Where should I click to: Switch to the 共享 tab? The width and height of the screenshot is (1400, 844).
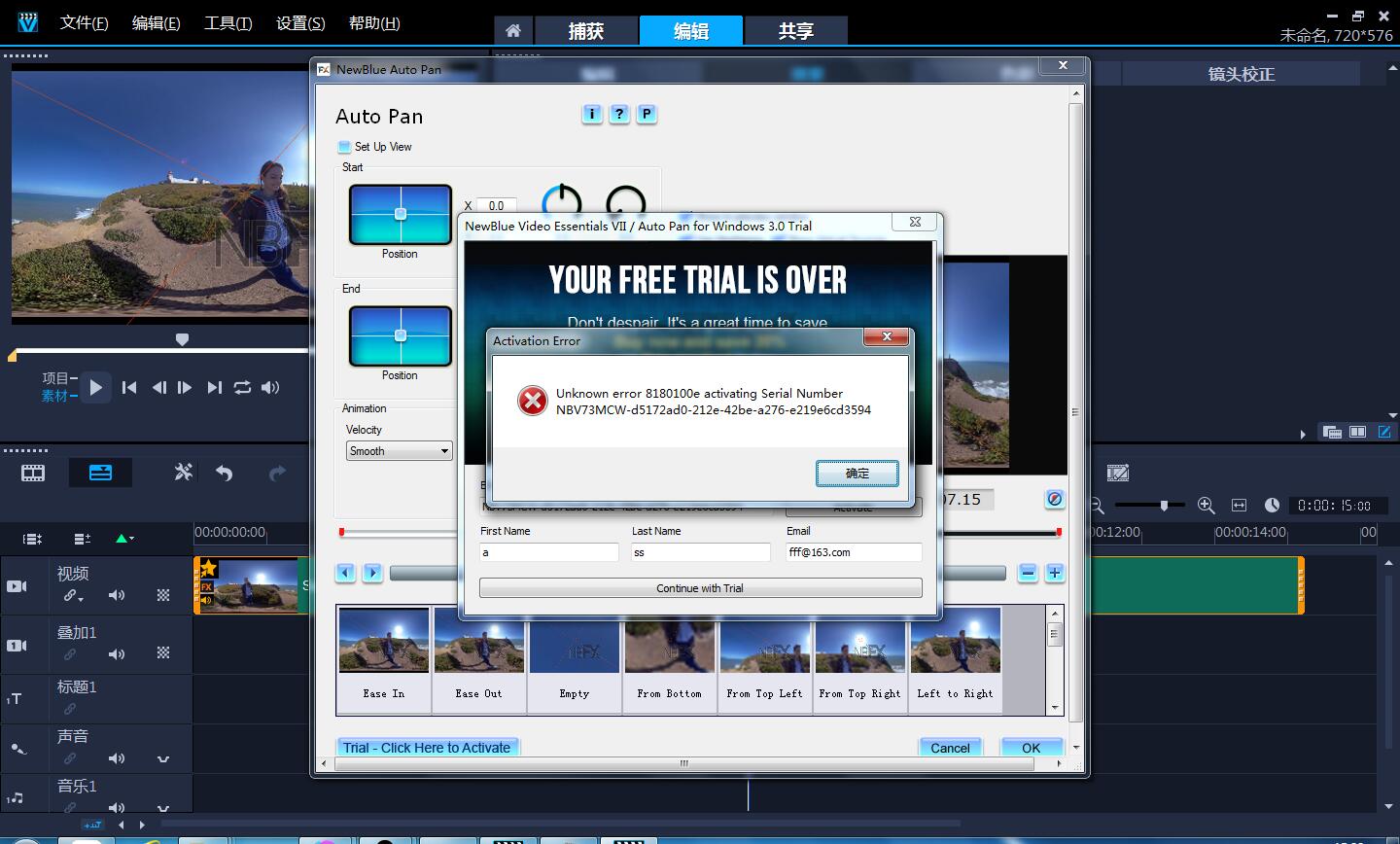[795, 31]
